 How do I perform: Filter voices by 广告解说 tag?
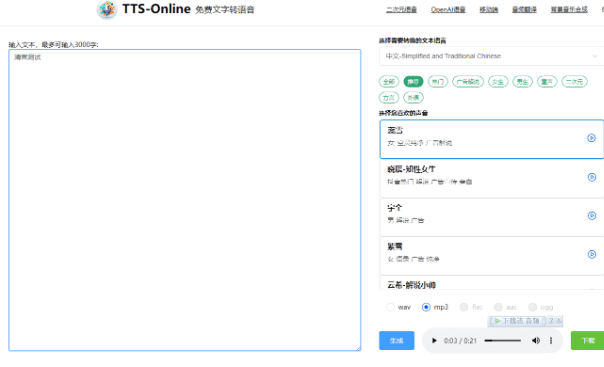(x=468, y=82)
